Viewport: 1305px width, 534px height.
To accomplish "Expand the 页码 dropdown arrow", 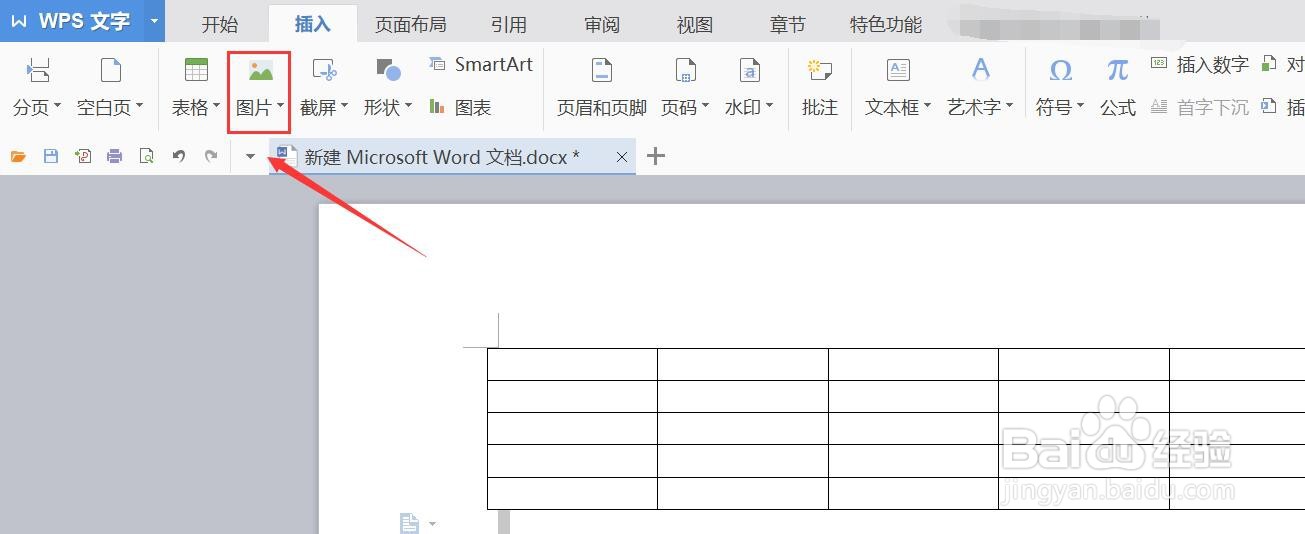I will pyautogui.click(x=705, y=107).
